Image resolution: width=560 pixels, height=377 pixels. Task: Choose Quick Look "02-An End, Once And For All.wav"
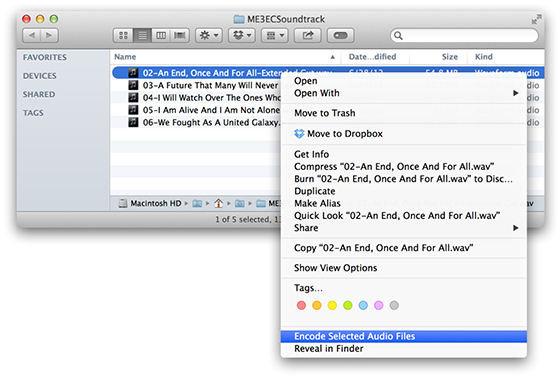(404, 216)
